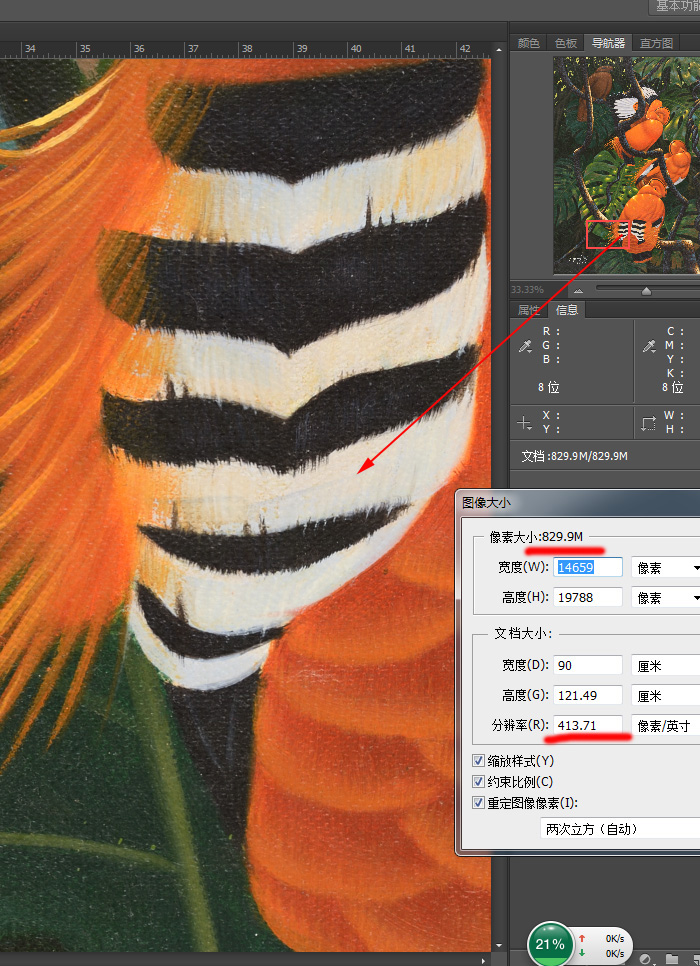
Task: Open the 两次立方（自动）resampling dropdown
Action: click(620, 829)
